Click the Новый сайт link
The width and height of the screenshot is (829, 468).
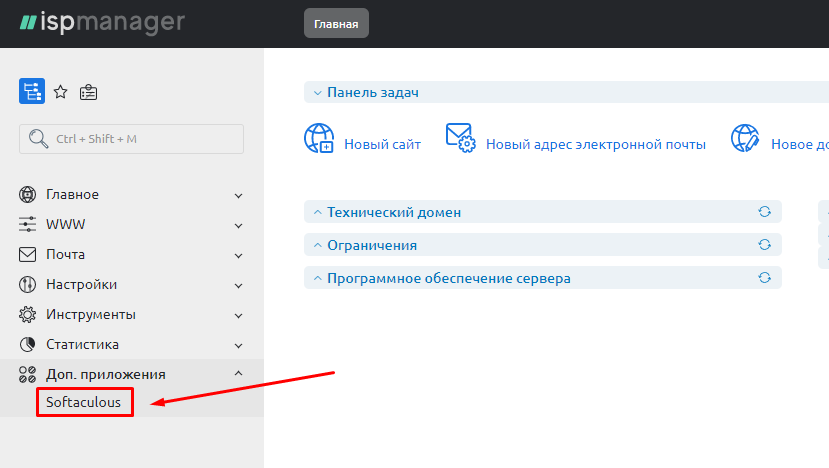tap(382, 144)
